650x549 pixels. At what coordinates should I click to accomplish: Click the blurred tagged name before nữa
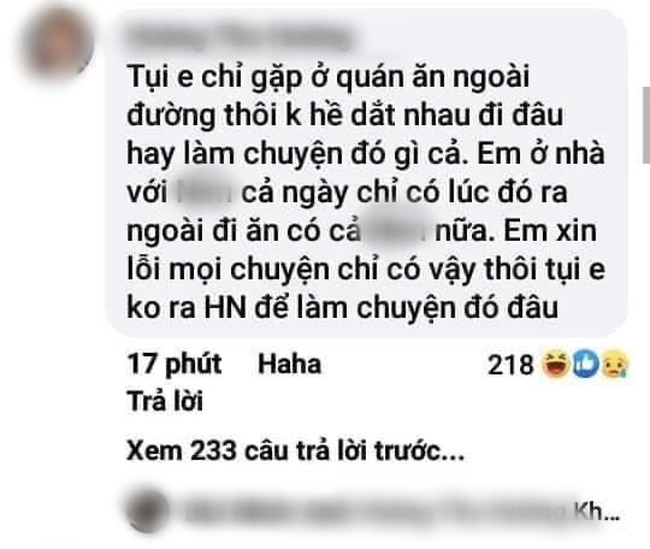click(395, 231)
